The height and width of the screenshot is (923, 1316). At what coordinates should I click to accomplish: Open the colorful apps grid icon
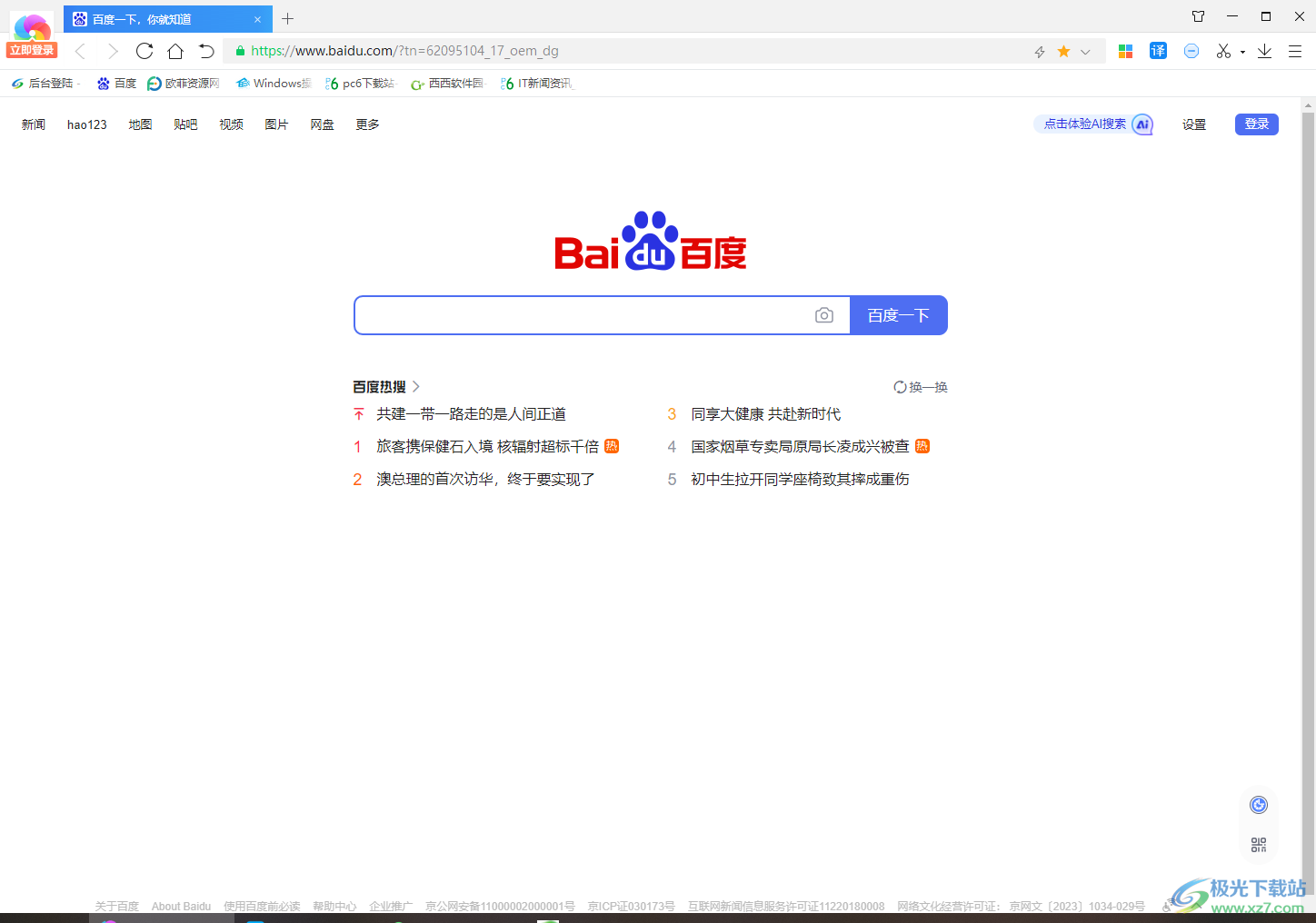[1125, 52]
